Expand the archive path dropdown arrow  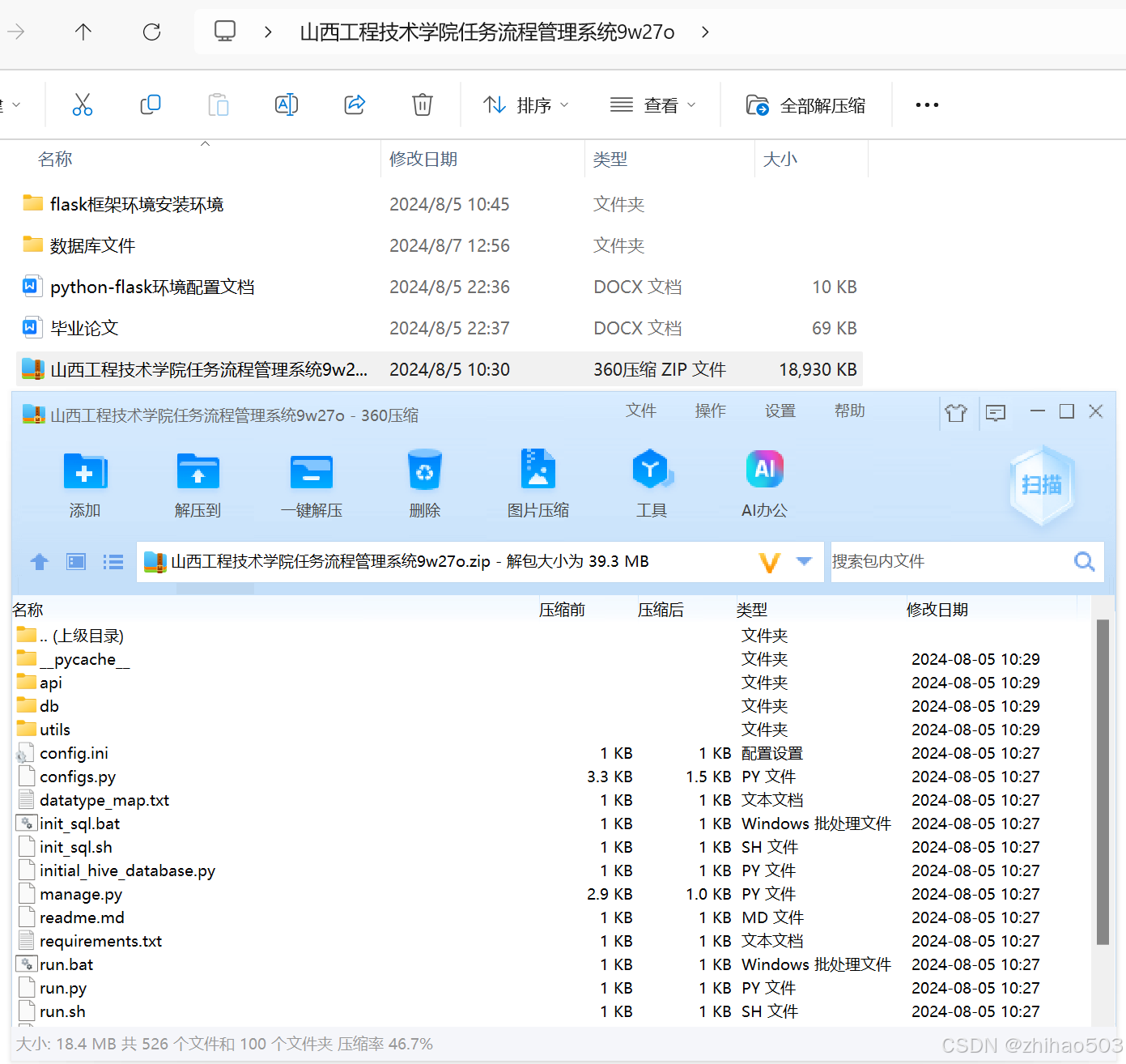coord(804,561)
